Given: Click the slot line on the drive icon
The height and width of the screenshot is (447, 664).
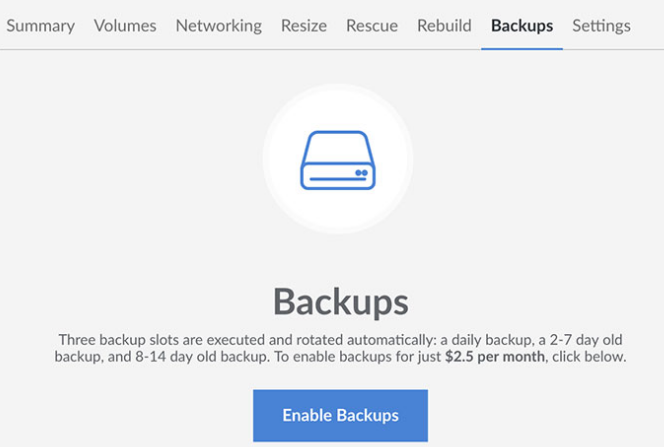Looking at the screenshot, I should pos(329,178).
